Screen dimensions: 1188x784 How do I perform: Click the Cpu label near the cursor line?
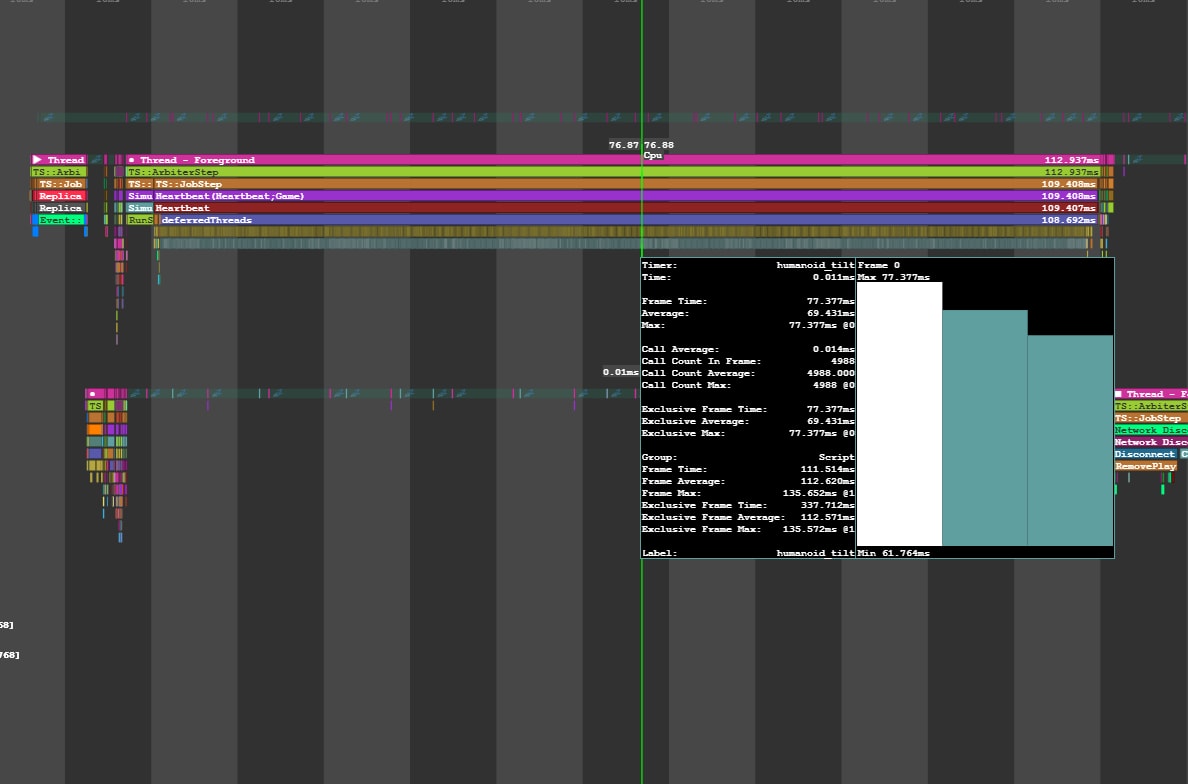653,156
